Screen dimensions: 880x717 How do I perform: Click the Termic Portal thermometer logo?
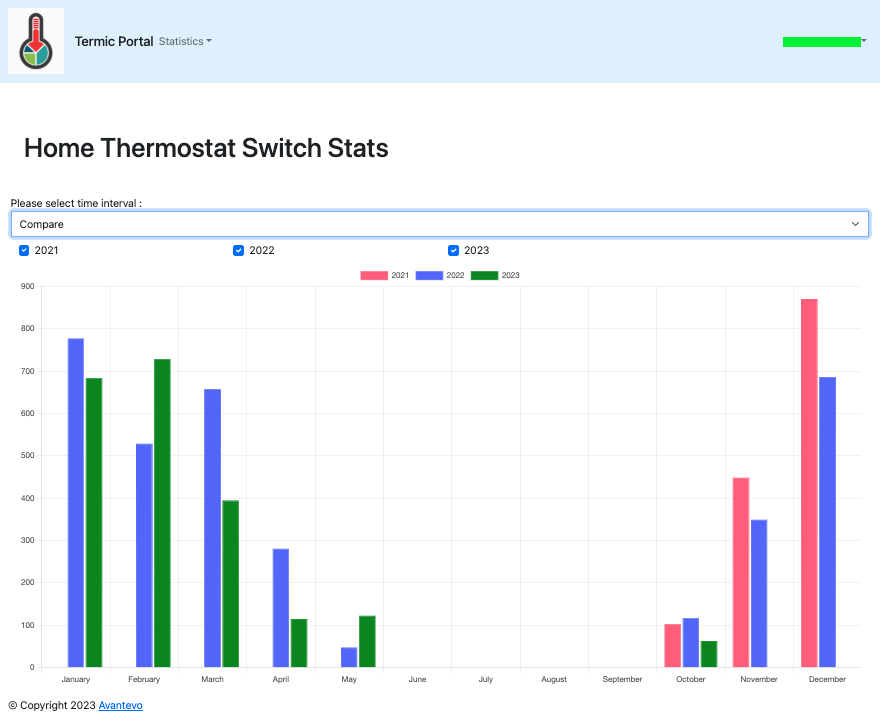tap(36, 41)
